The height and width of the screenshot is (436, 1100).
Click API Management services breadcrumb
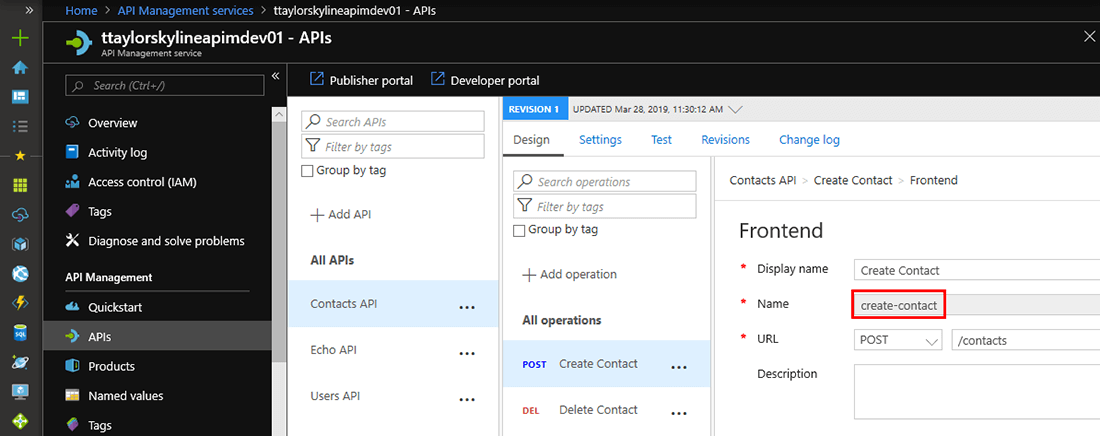186,11
